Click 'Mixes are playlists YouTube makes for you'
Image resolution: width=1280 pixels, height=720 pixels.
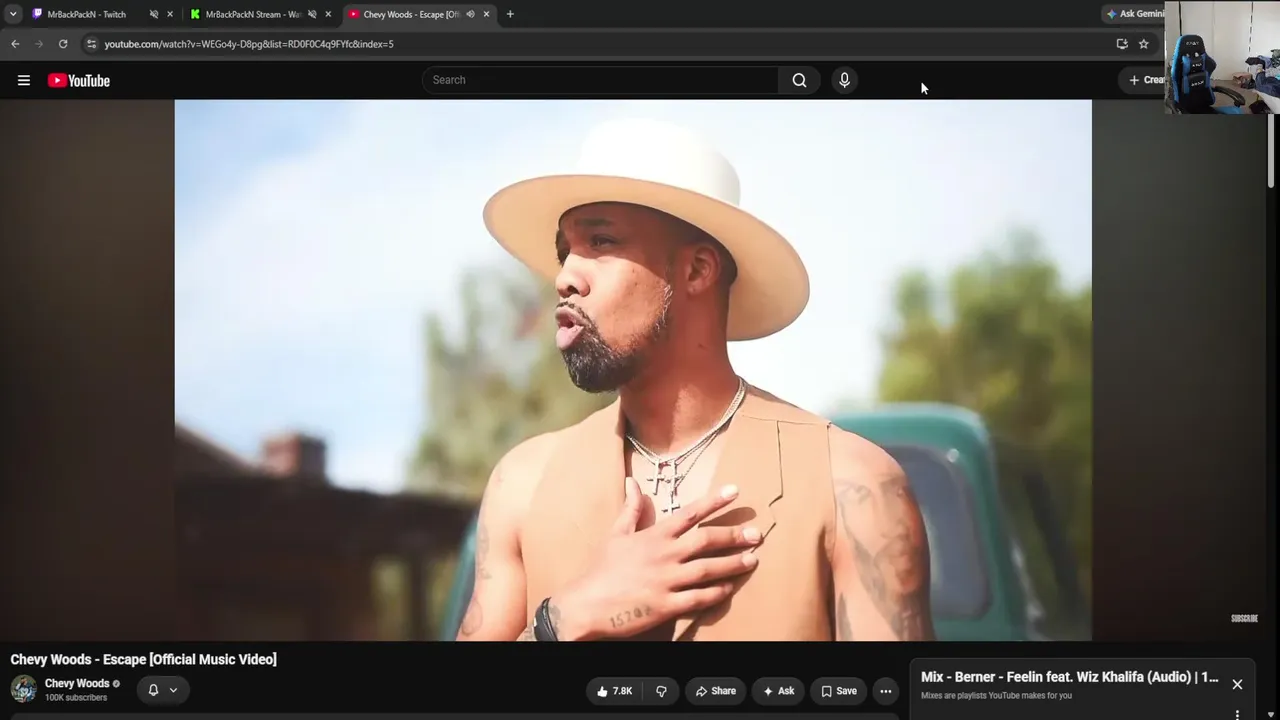(x=996, y=696)
